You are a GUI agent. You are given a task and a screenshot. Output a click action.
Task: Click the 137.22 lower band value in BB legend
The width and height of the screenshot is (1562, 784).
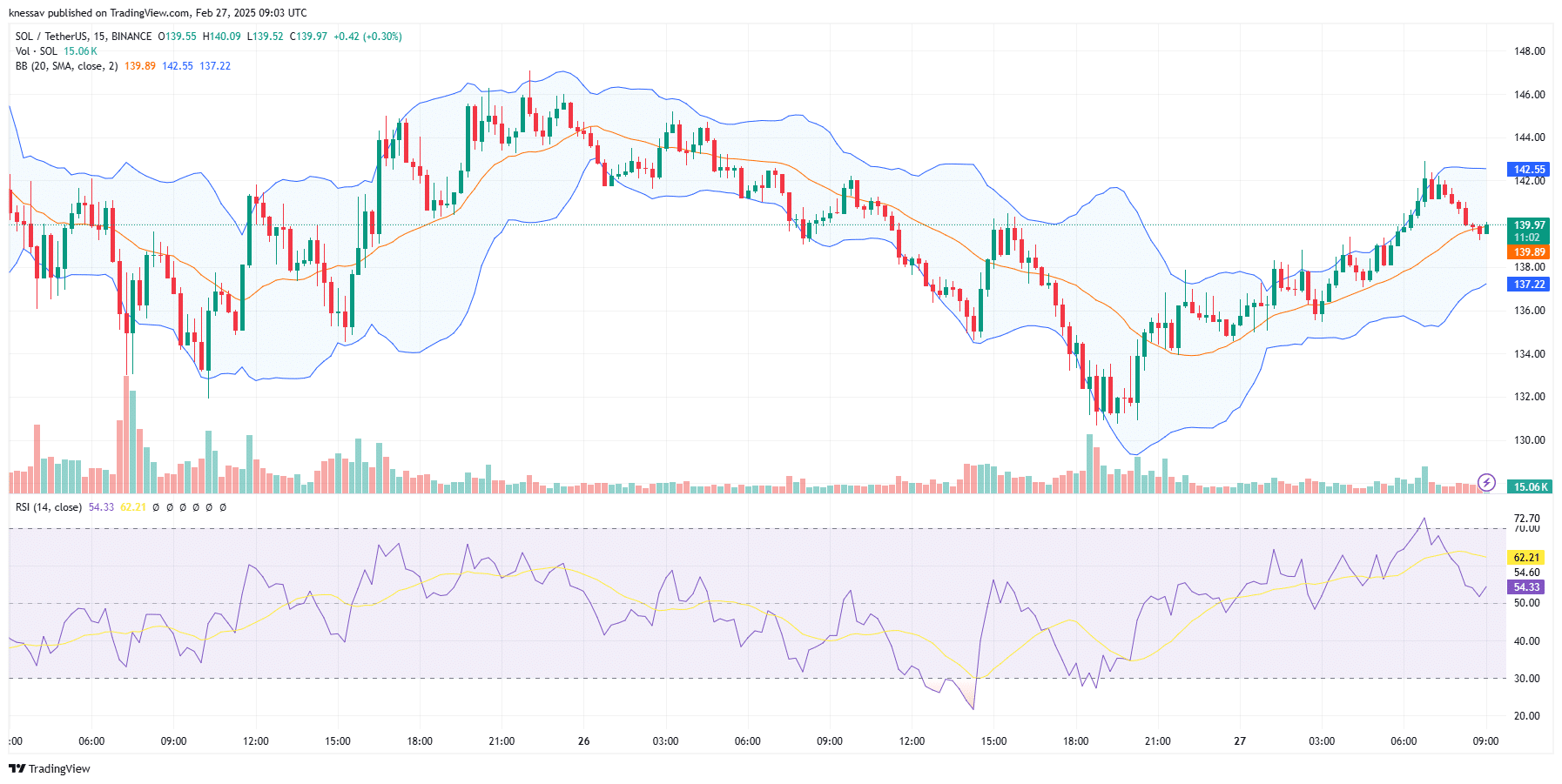pyautogui.click(x=215, y=66)
